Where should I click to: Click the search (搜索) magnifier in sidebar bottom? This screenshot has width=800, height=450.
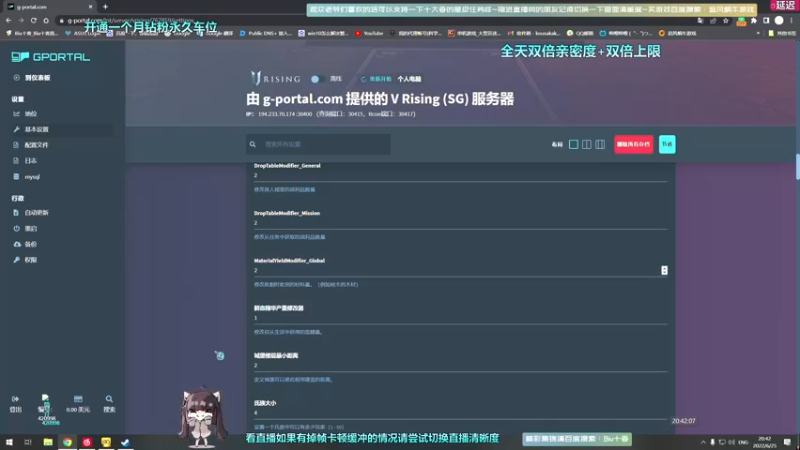coord(109,399)
